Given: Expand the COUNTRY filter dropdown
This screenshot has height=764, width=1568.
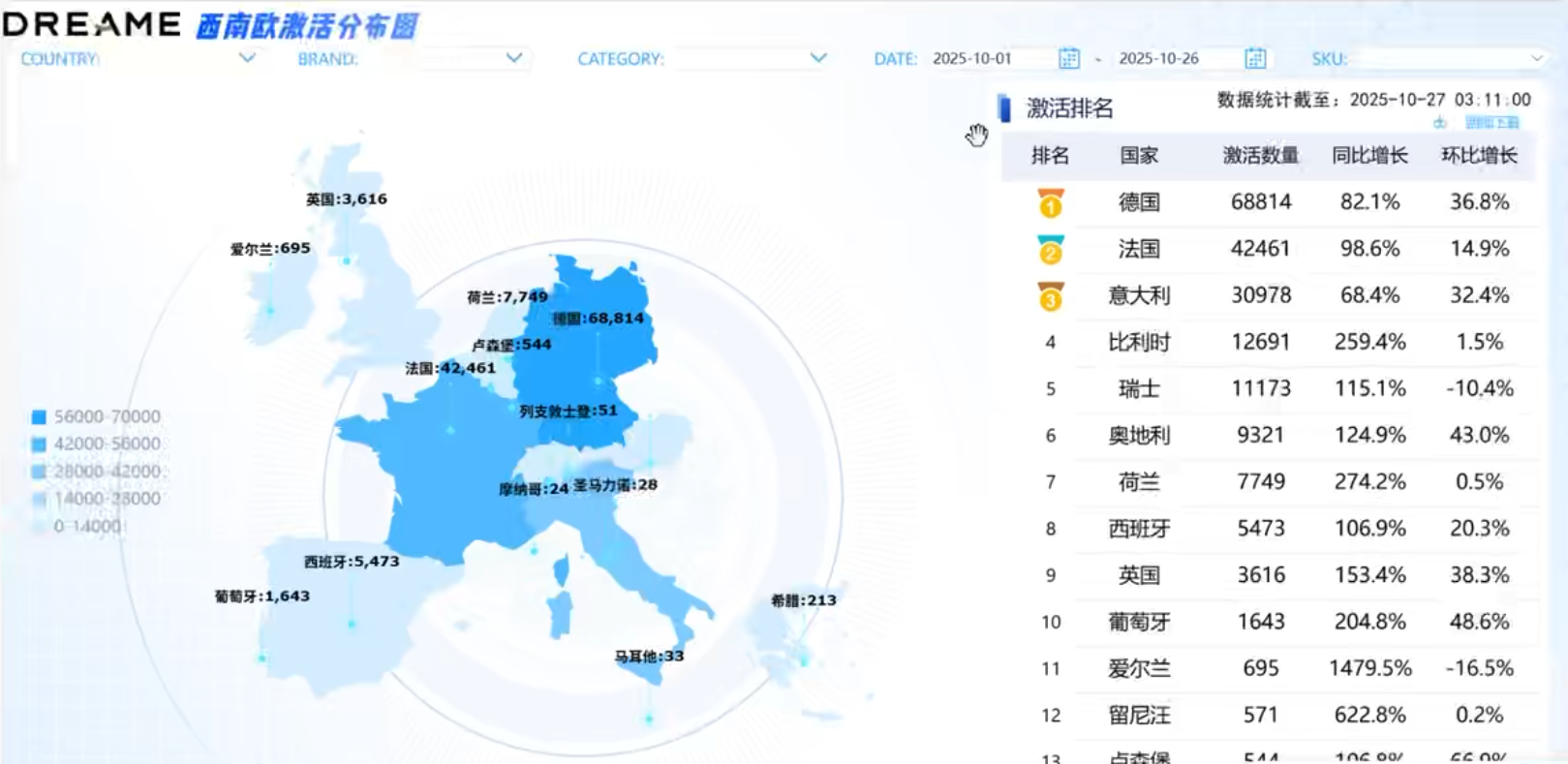Looking at the screenshot, I should 247,58.
